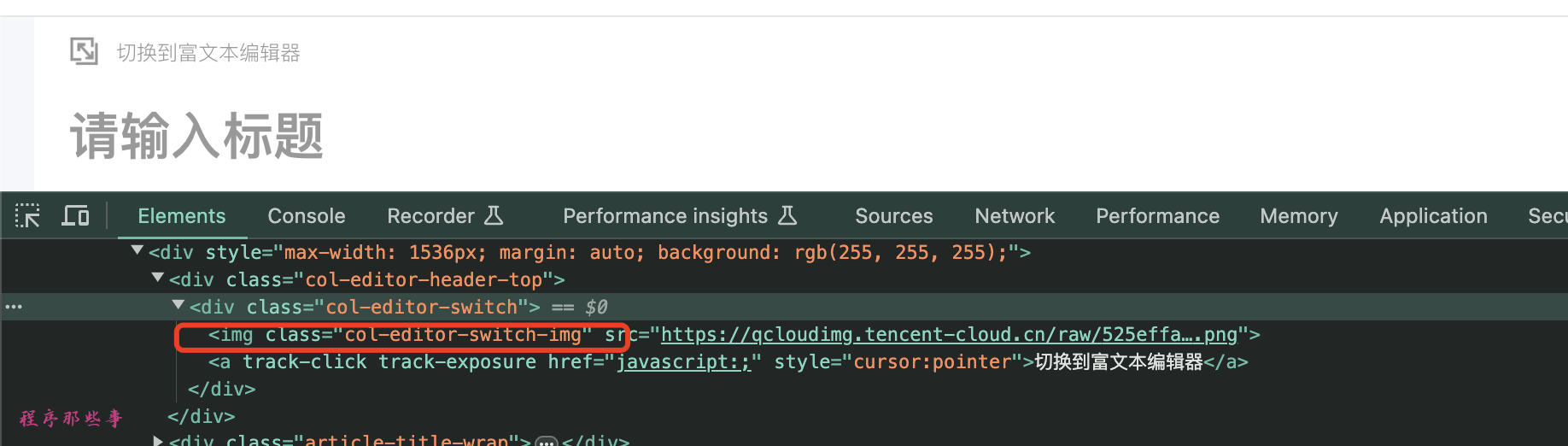Image resolution: width=1568 pixels, height=446 pixels.
Task: Go to the Application tab
Action: [x=1433, y=216]
